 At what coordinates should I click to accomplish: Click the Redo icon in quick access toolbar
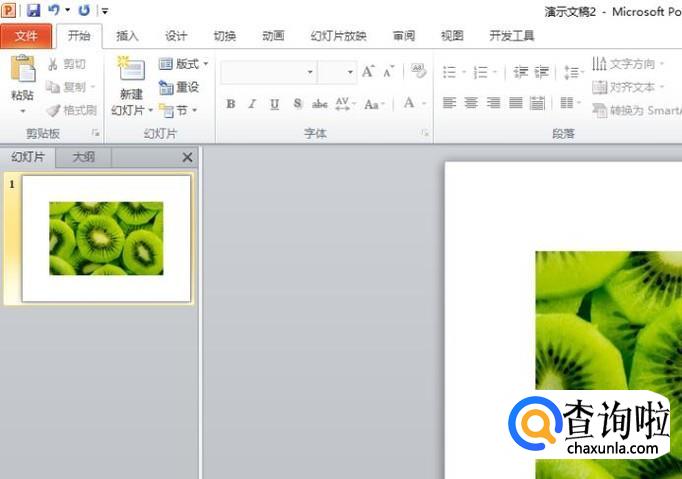(x=84, y=10)
